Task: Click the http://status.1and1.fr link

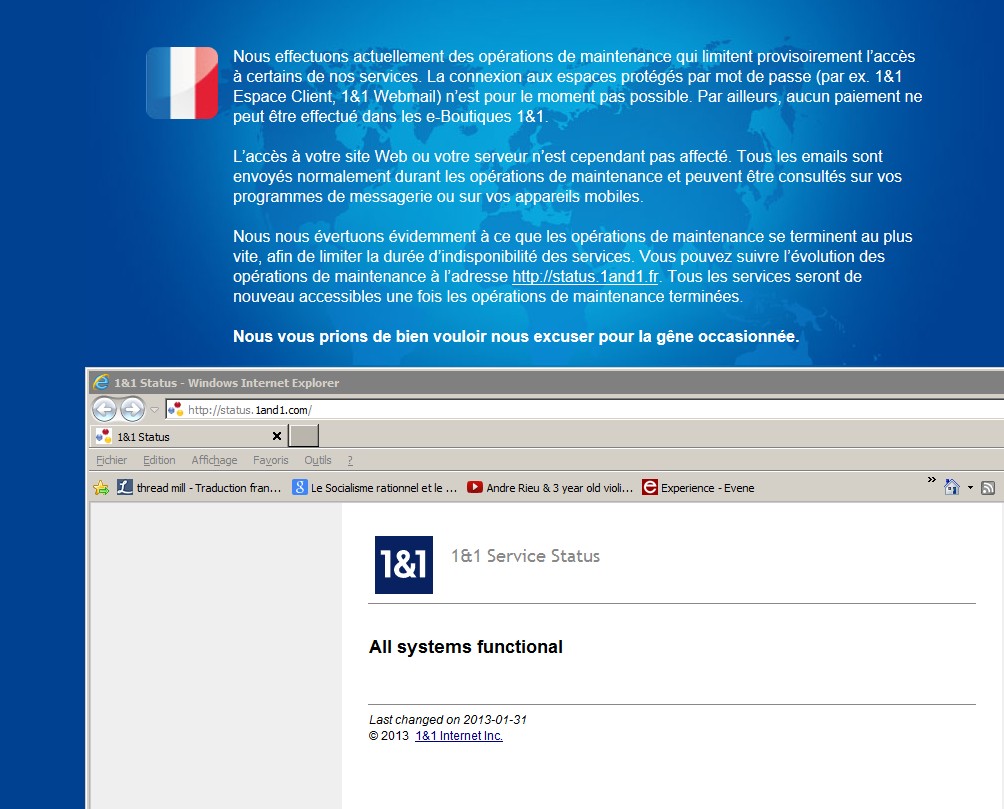Action: coord(585,276)
